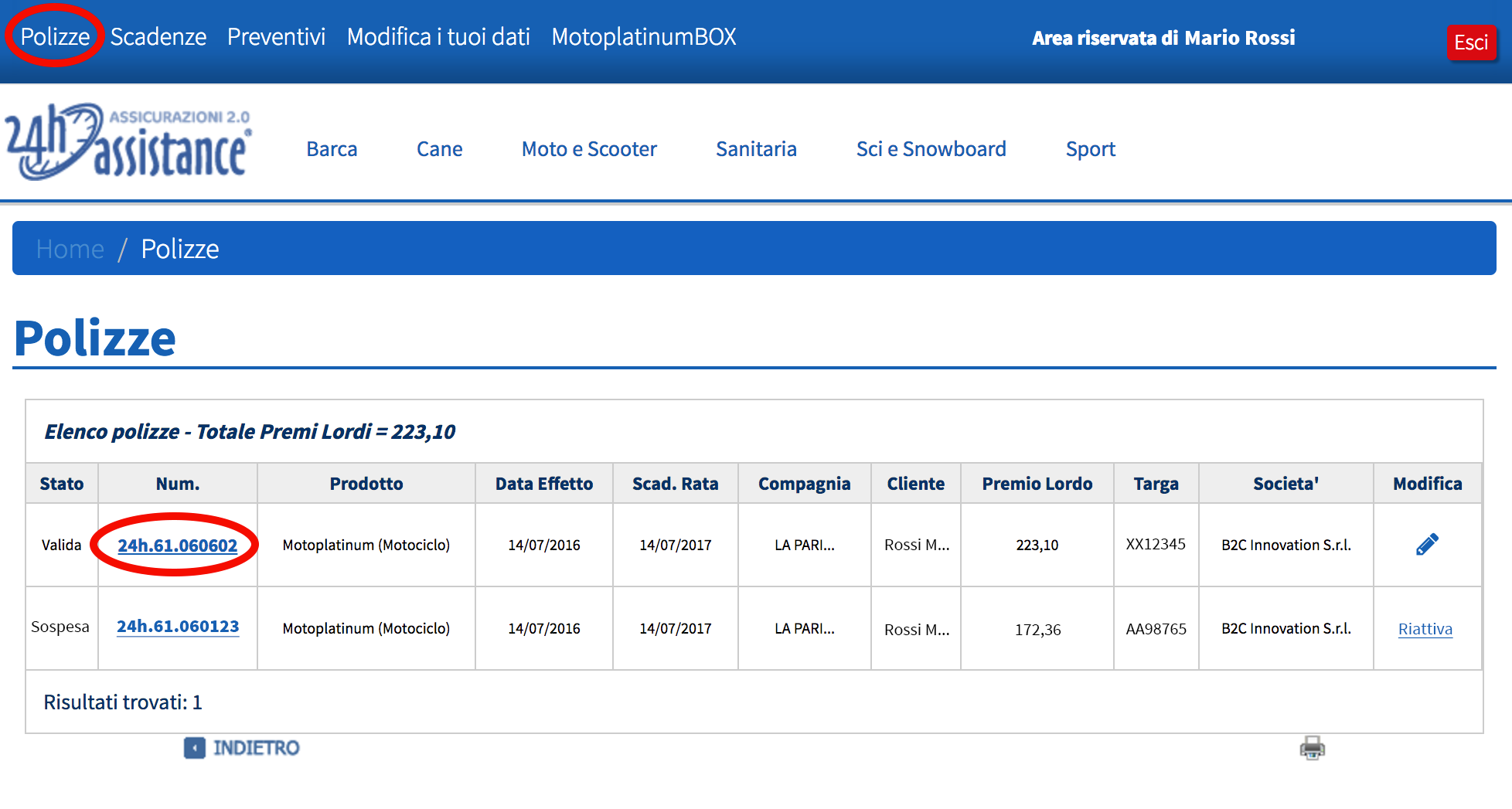Open the Scadenze section
1512x809 pixels.
pyautogui.click(x=158, y=36)
